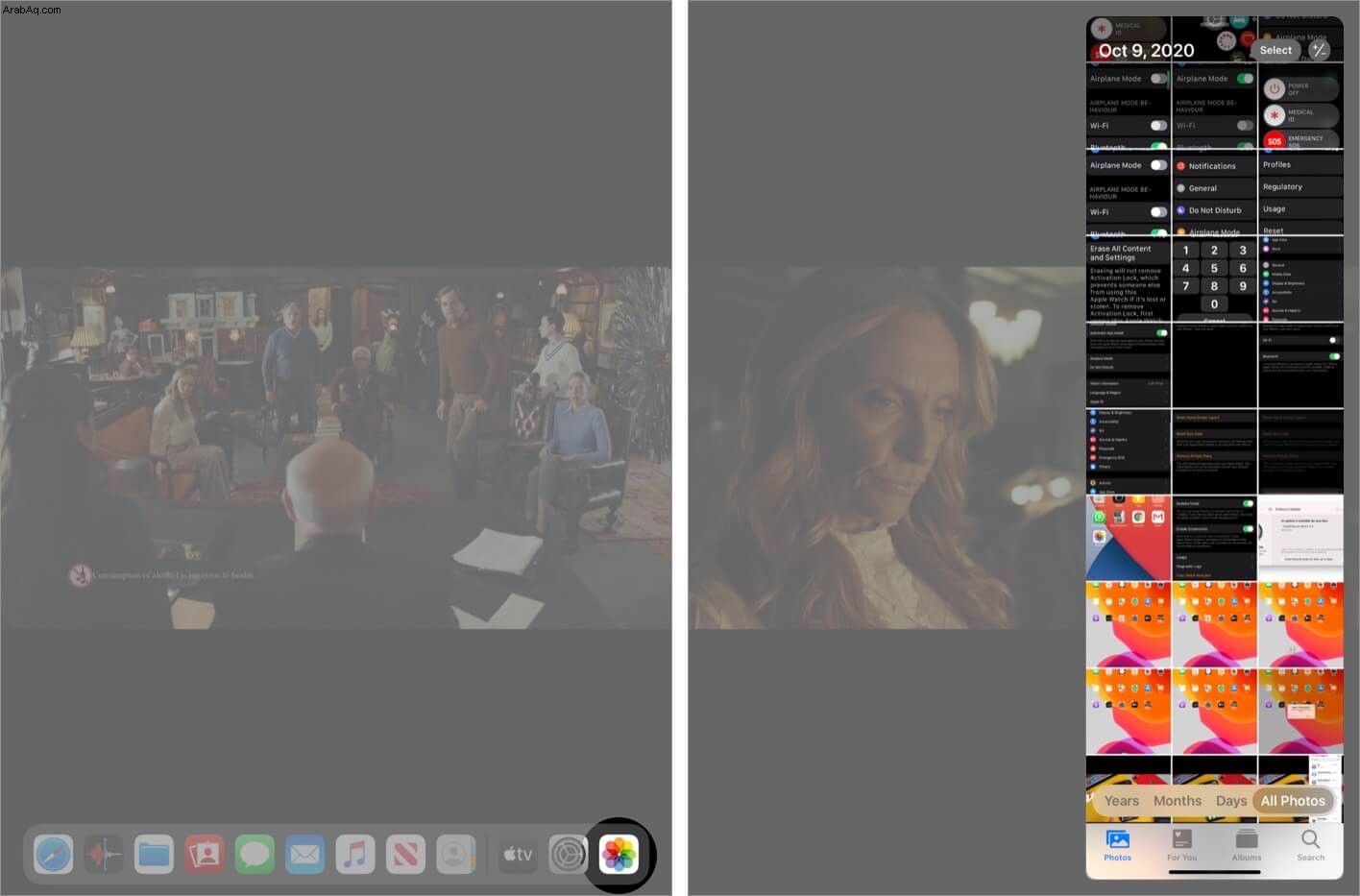Tap the woman's portrait video frame
1360x896 pixels.
pos(886,448)
